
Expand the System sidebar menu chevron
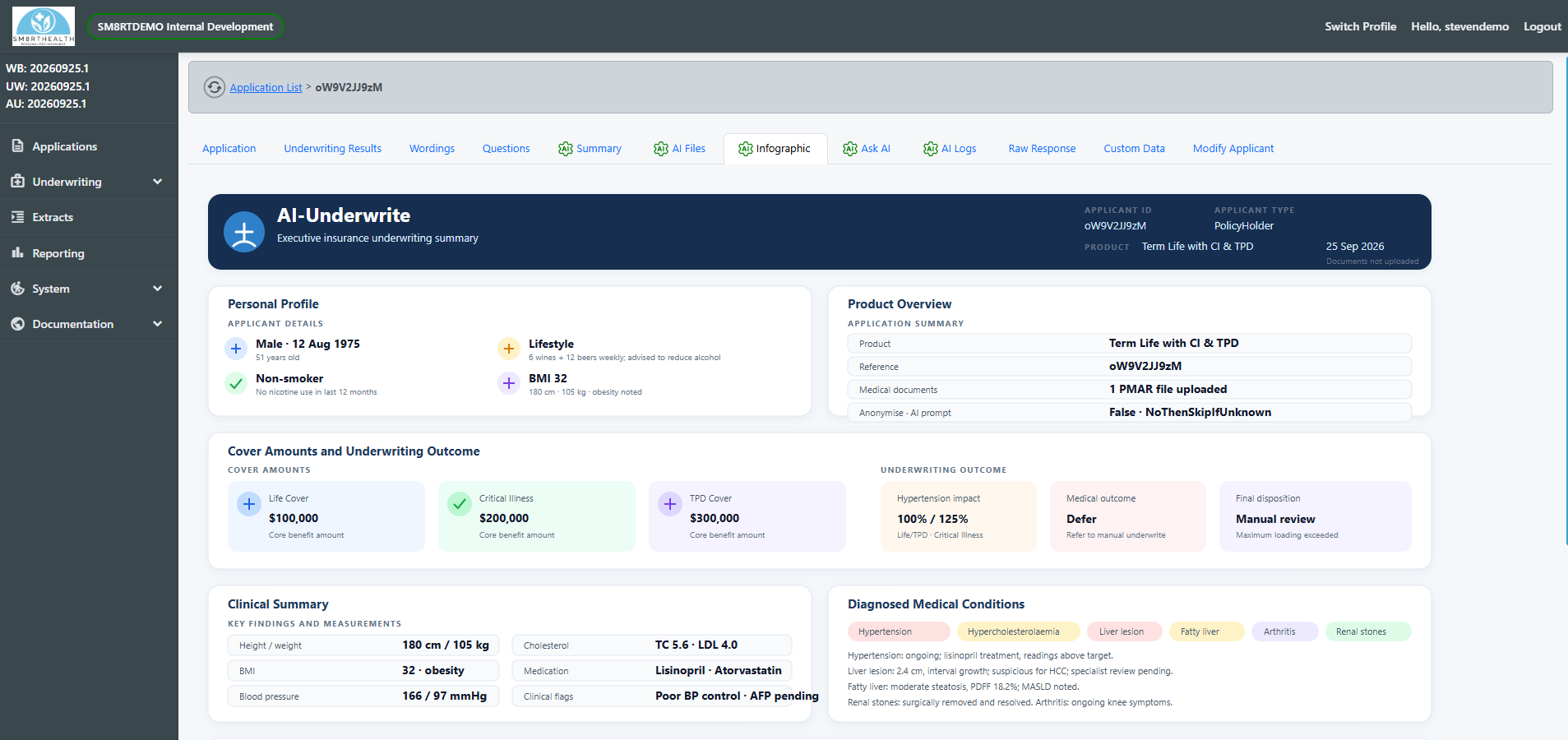(158, 289)
